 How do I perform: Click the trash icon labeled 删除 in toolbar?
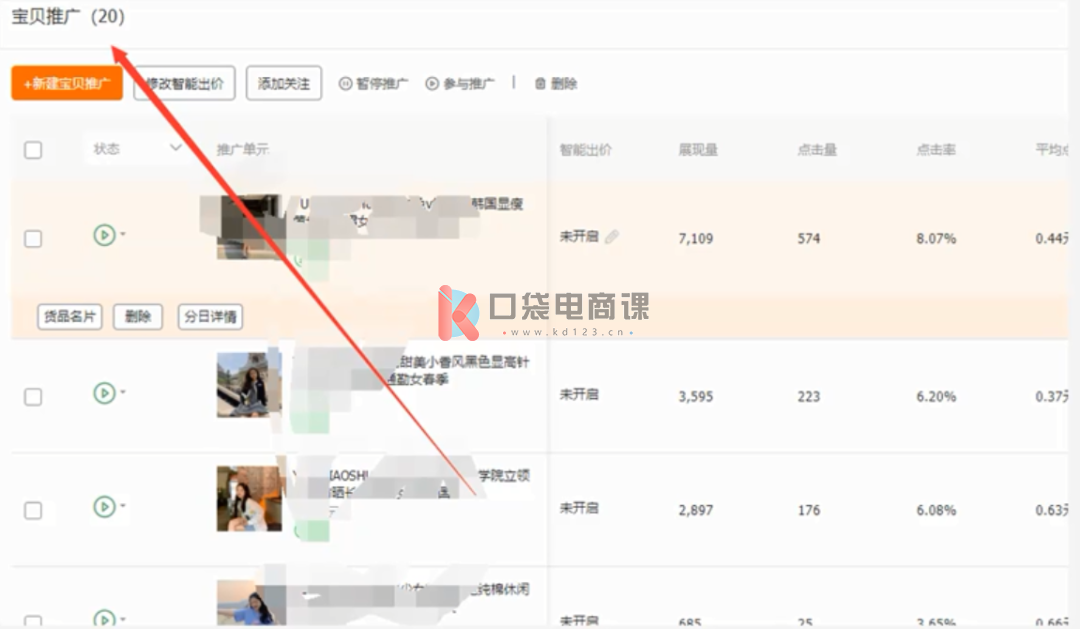(x=541, y=83)
